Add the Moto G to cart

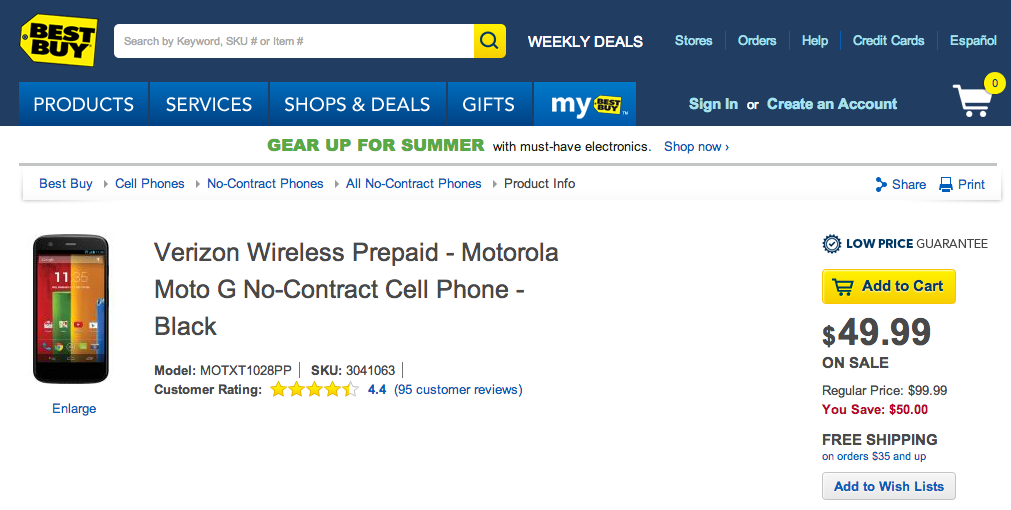889,286
